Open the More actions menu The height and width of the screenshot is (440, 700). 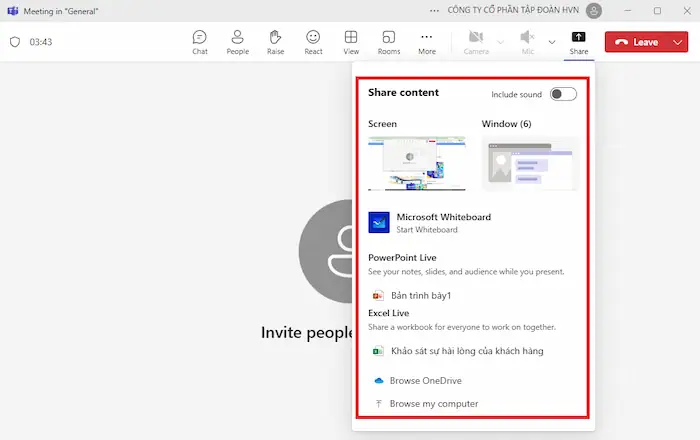tap(427, 42)
